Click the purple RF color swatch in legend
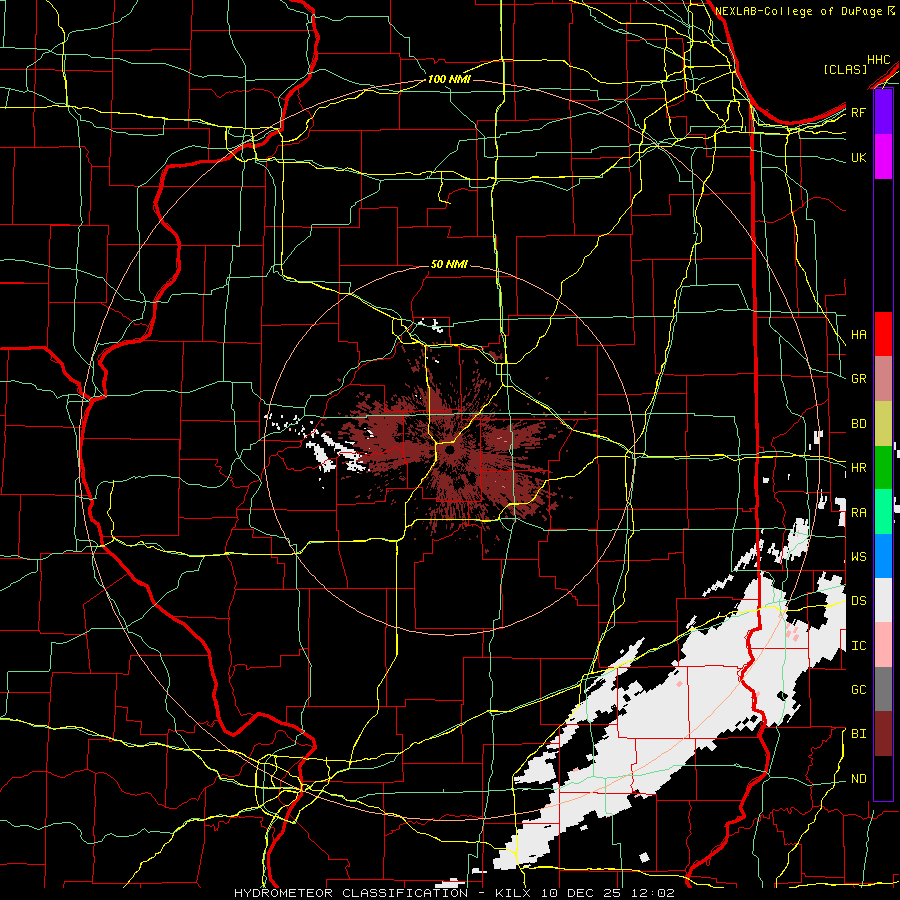 click(883, 112)
